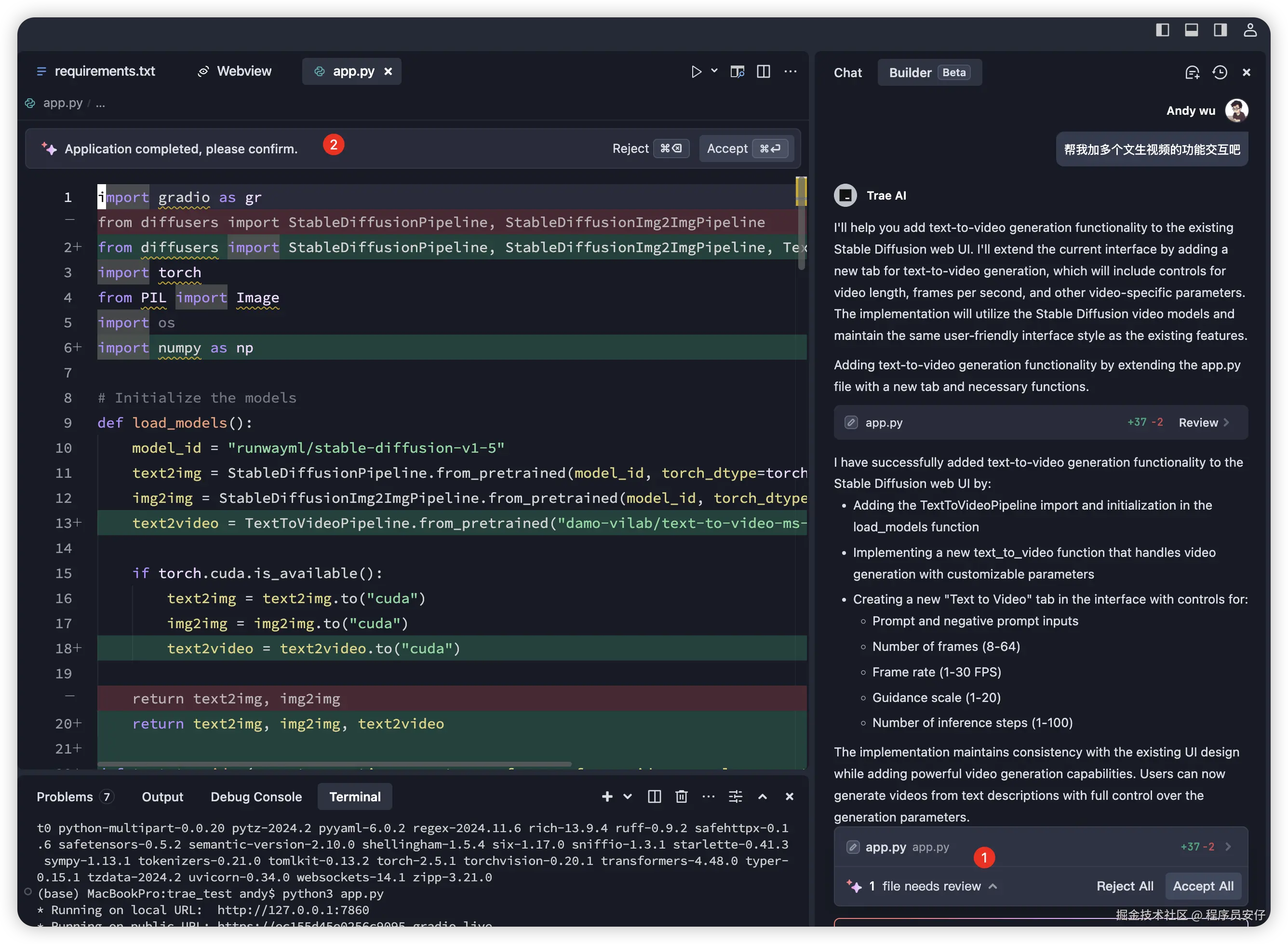Open terminal launch profile dropdown
Screen dimensions: 1288x944
click(x=627, y=796)
